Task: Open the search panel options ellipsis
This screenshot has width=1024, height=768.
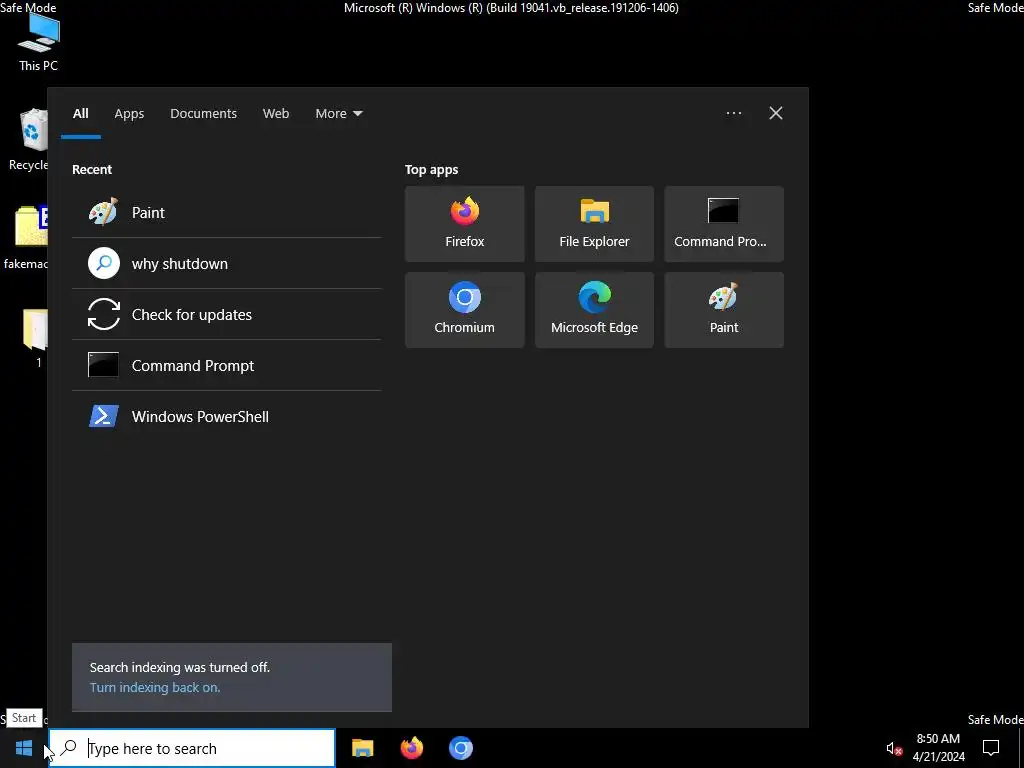Action: coord(733,113)
